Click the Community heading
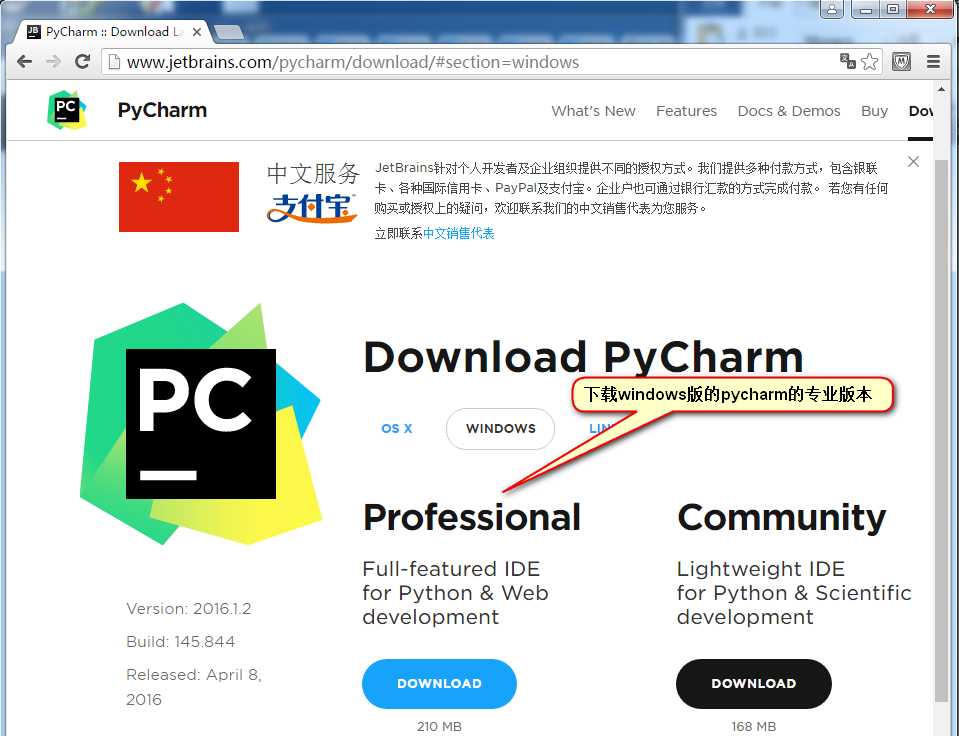The image size is (959, 736). pos(782,518)
